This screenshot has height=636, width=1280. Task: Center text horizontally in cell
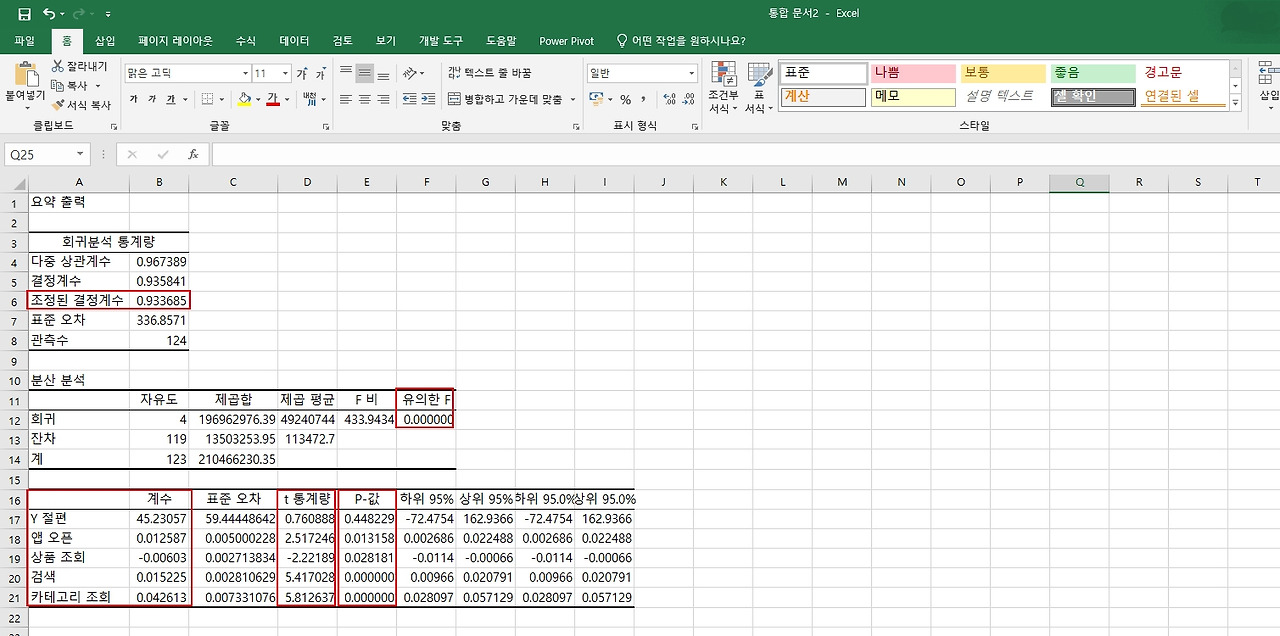365,99
